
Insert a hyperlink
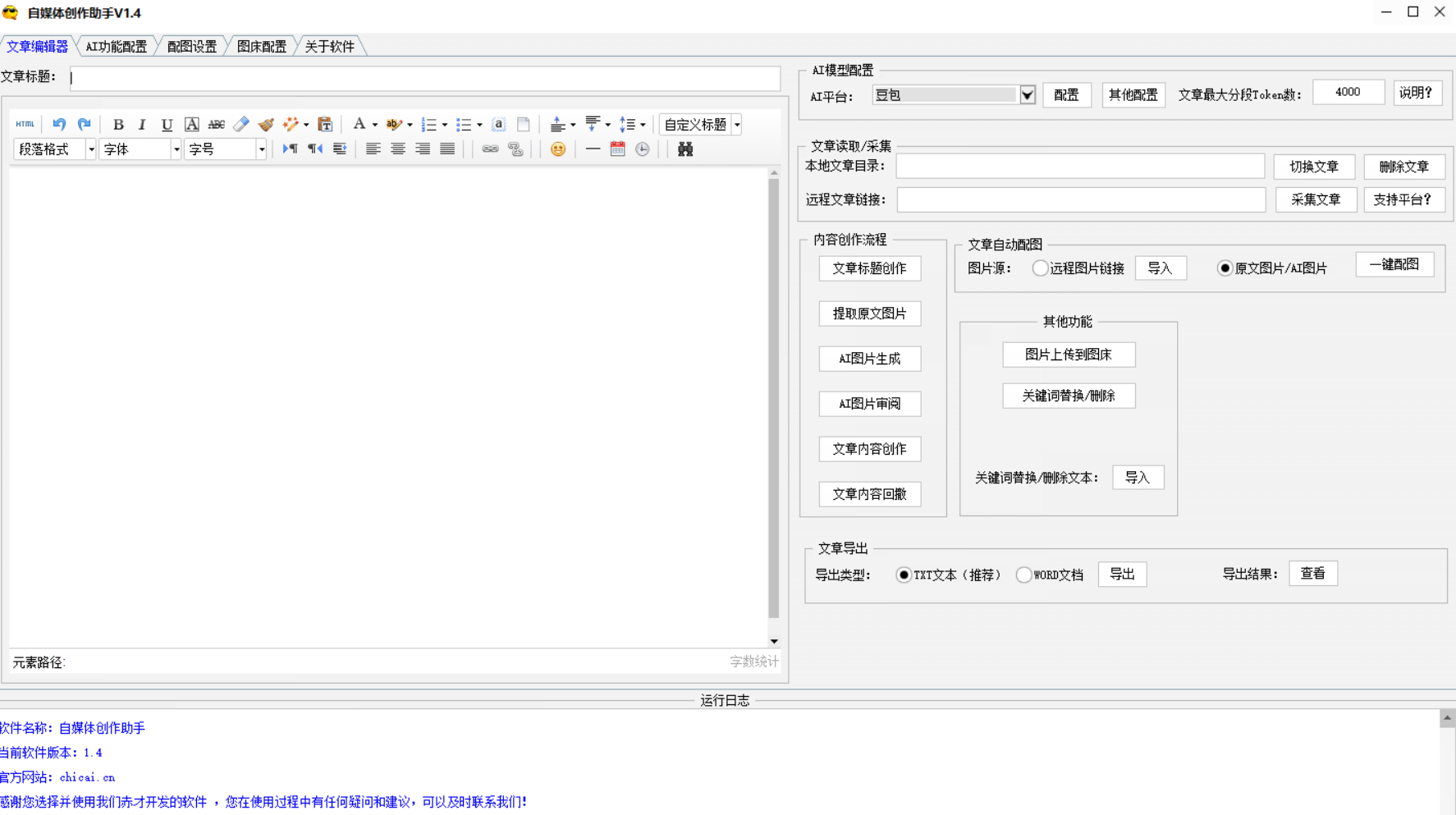coord(490,149)
